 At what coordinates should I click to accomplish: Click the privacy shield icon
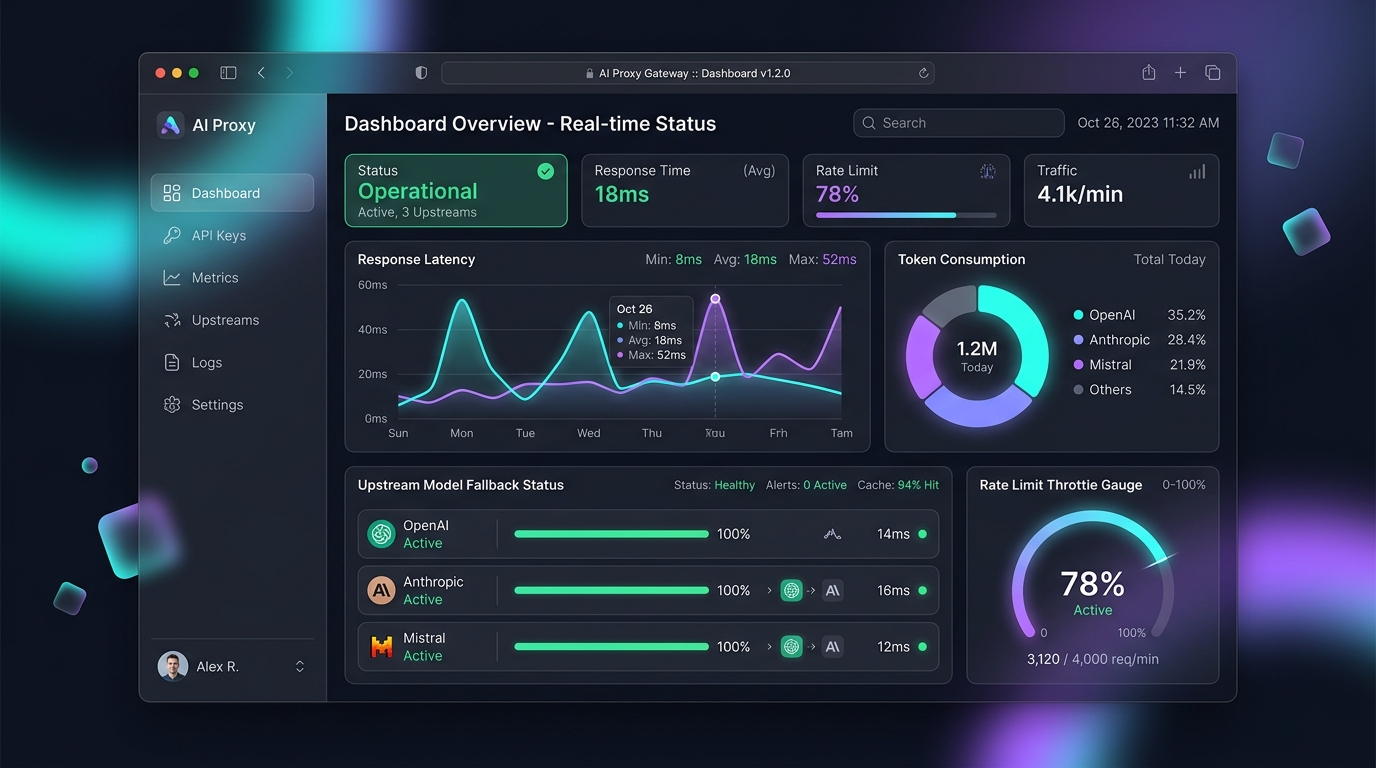(421, 73)
